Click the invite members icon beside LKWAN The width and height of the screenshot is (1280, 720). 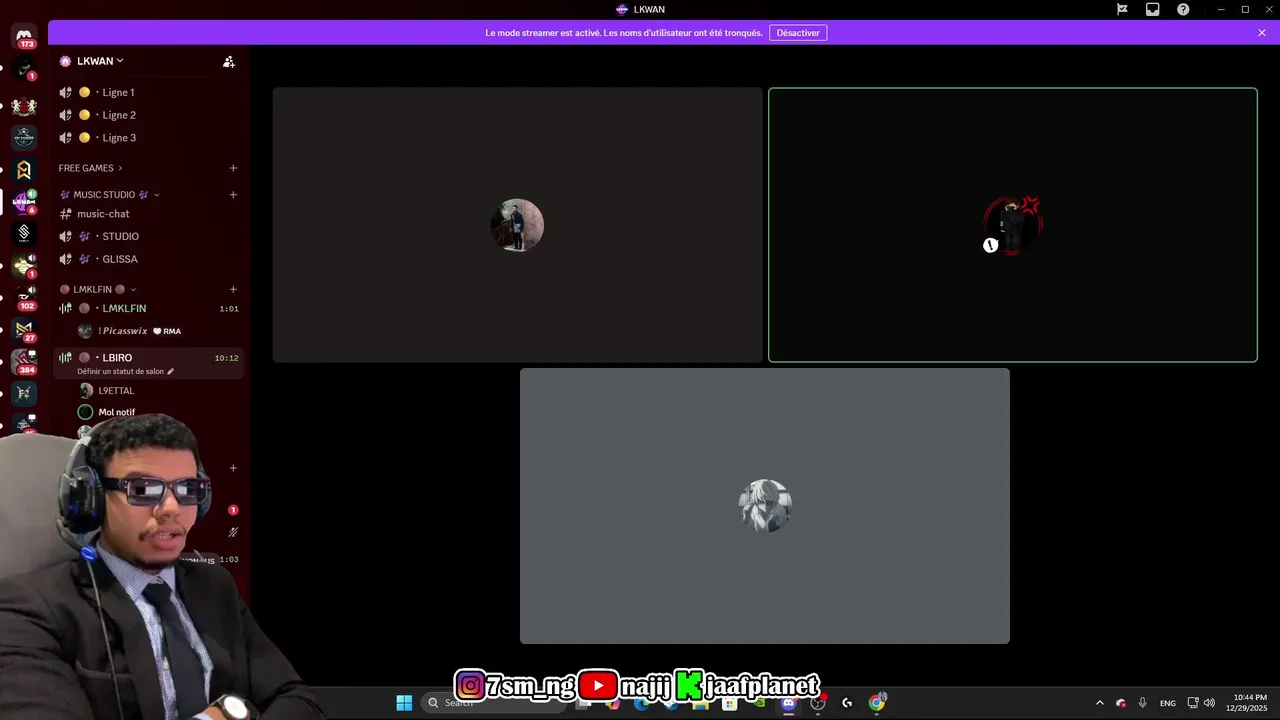click(229, 61)
